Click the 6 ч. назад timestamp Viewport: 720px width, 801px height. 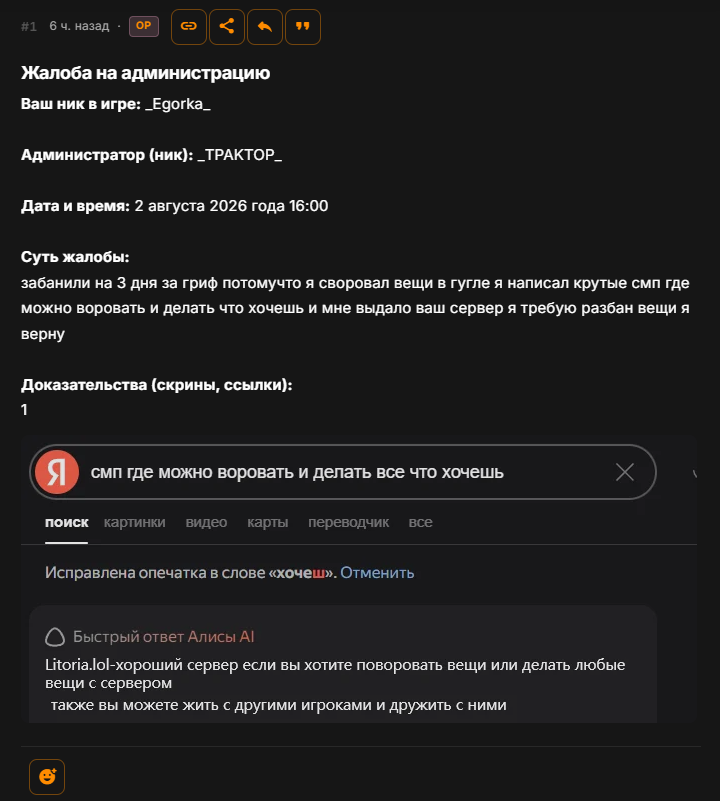(x=79, y=26)
